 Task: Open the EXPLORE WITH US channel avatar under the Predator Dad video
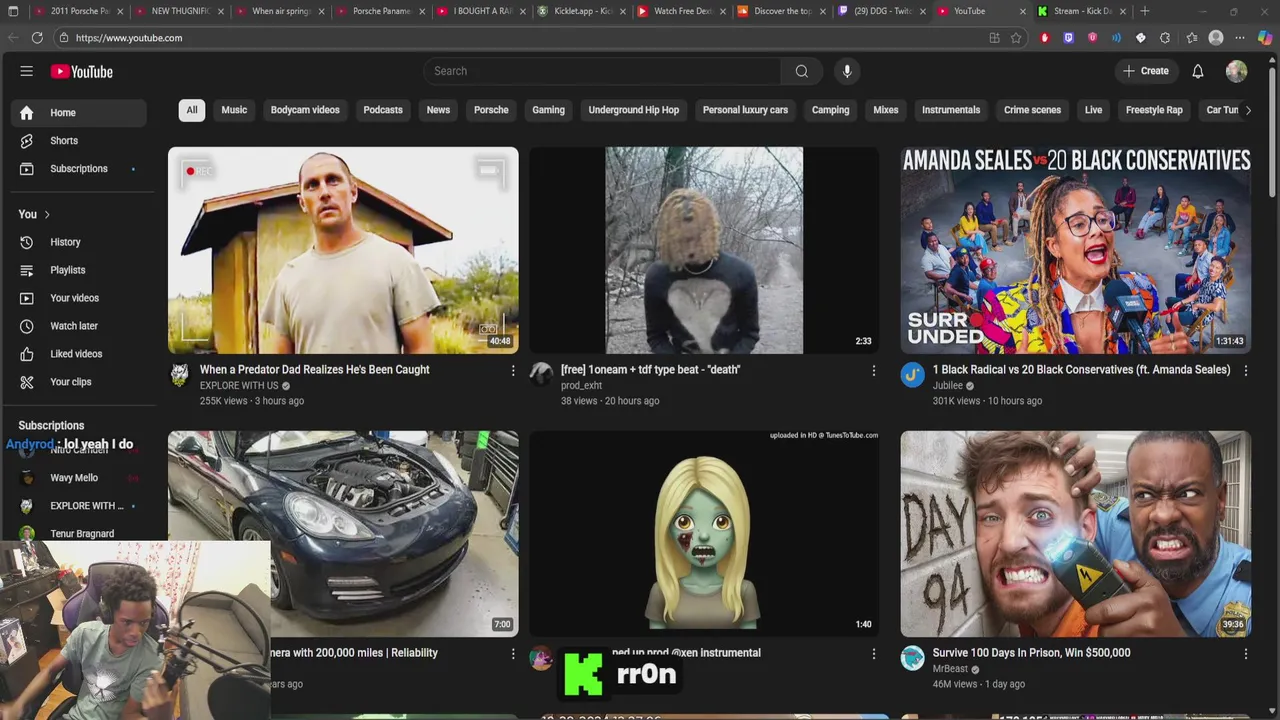tap(180, 375)
